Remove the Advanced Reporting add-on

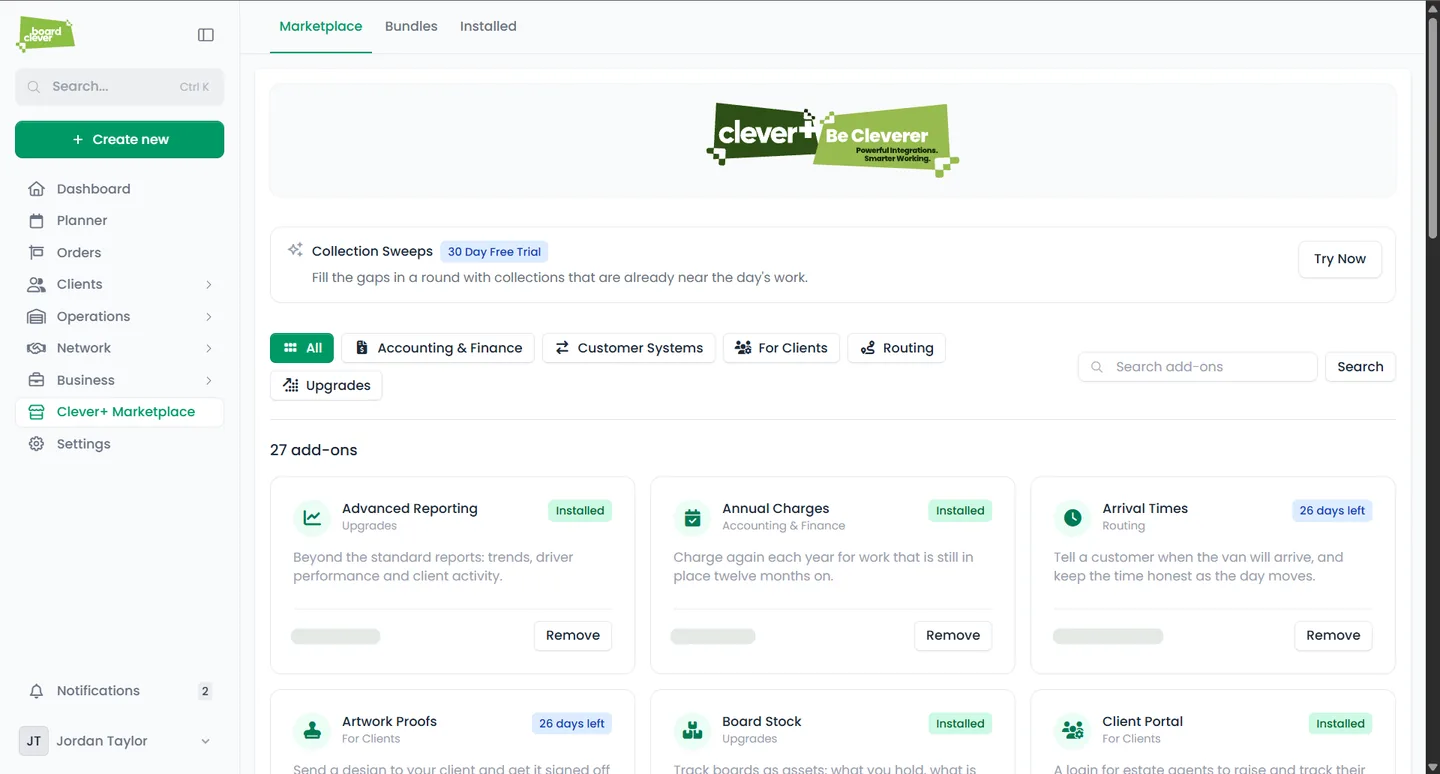pyautogui.click(x=573, y=636)
